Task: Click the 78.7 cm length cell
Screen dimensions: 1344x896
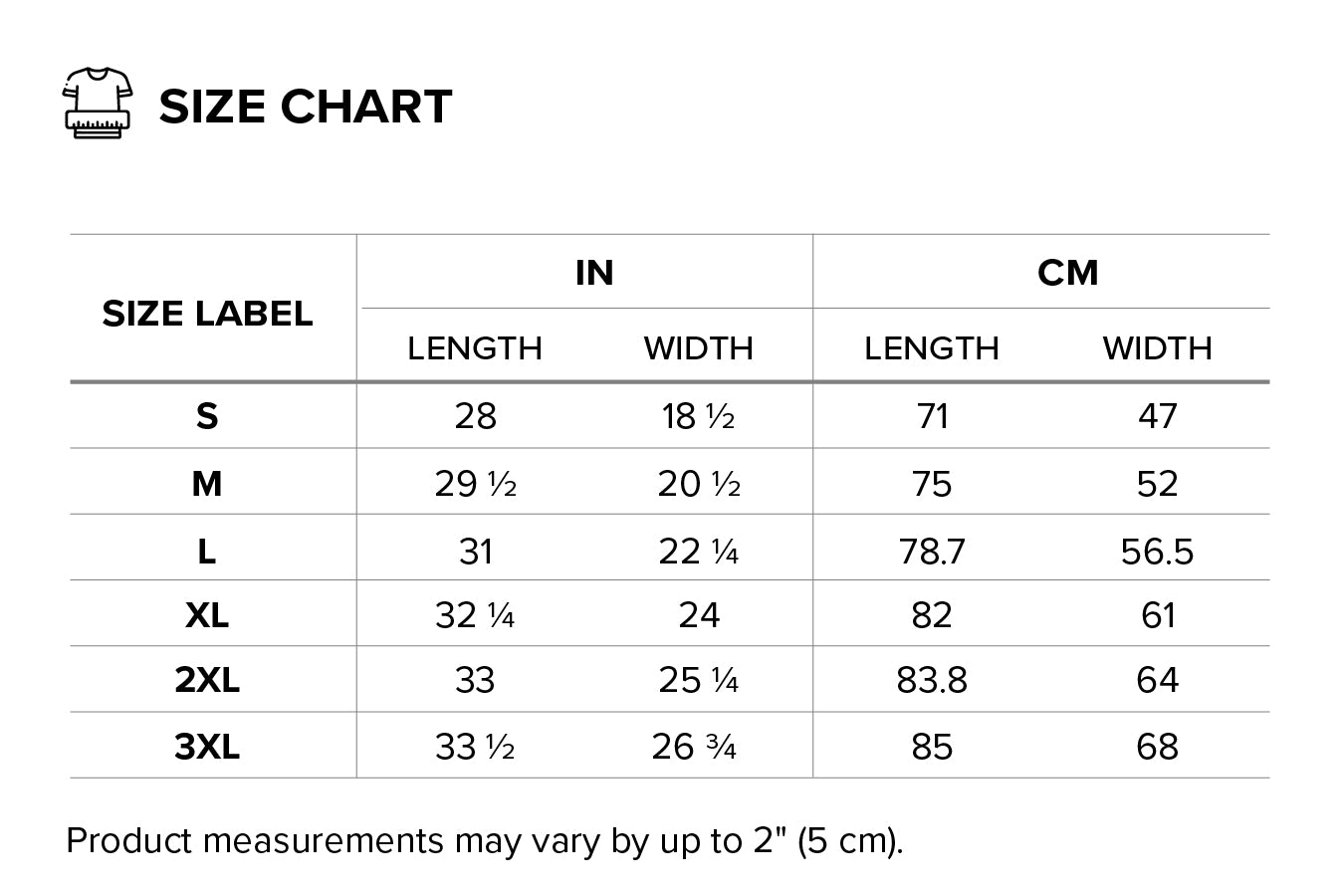Action: [932, 550]
